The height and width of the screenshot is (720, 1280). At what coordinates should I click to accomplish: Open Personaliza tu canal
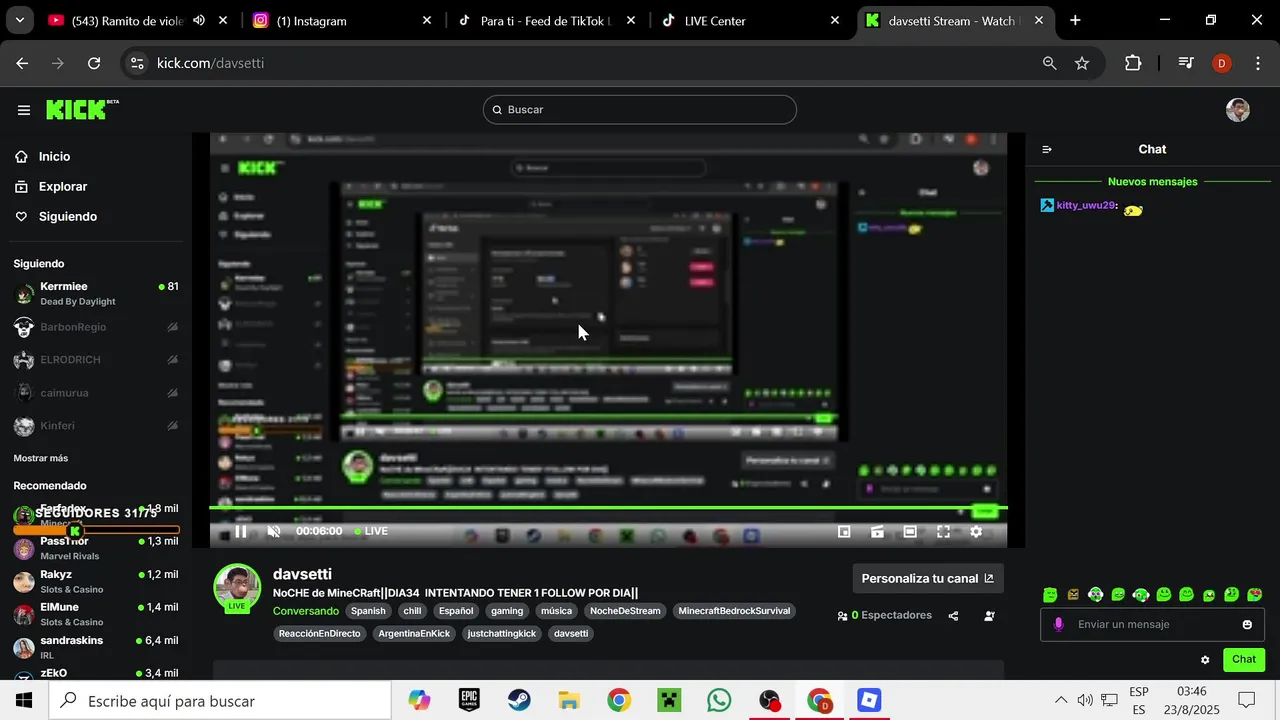point(927,578)
